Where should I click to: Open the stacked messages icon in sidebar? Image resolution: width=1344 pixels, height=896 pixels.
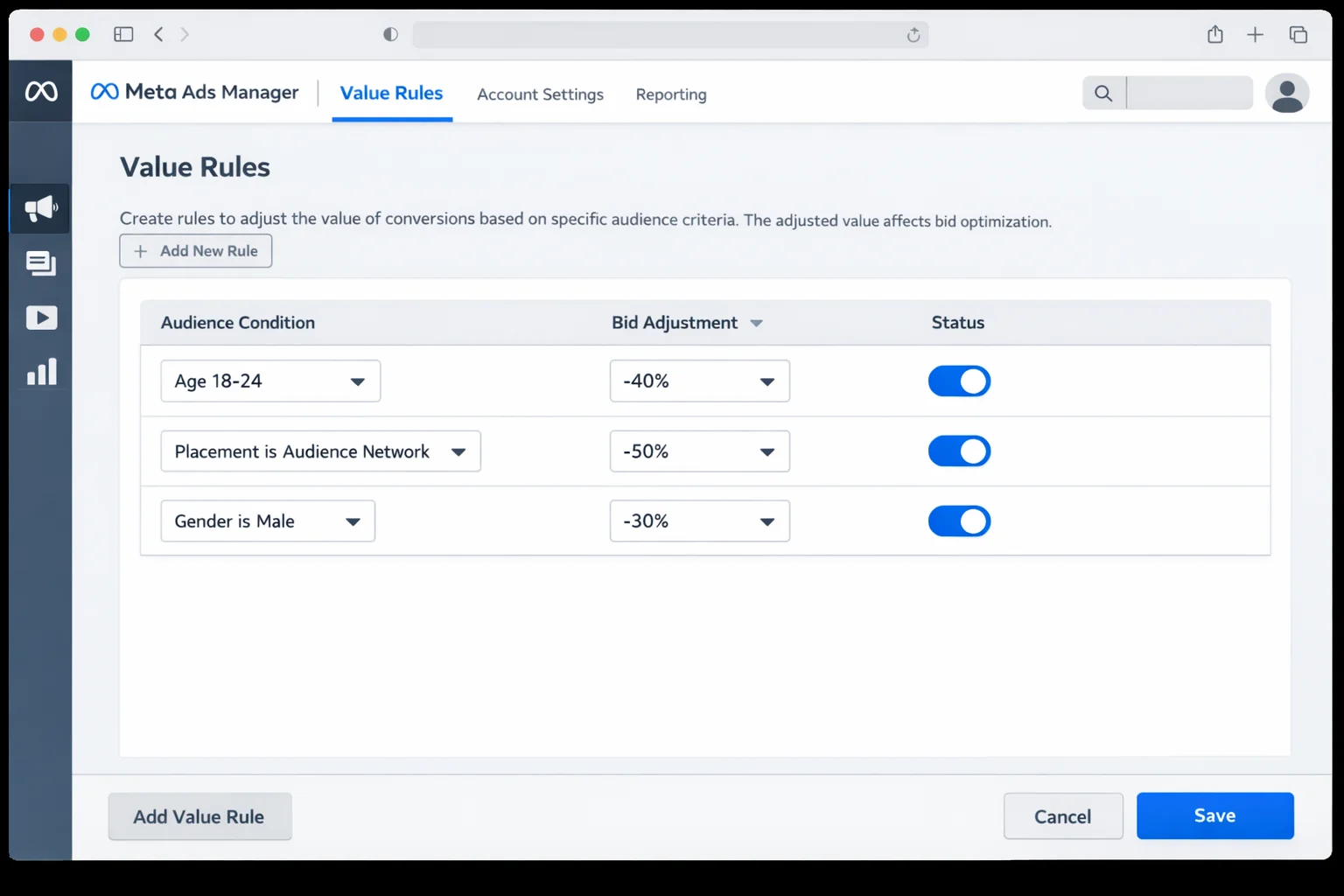coord(40,263)
